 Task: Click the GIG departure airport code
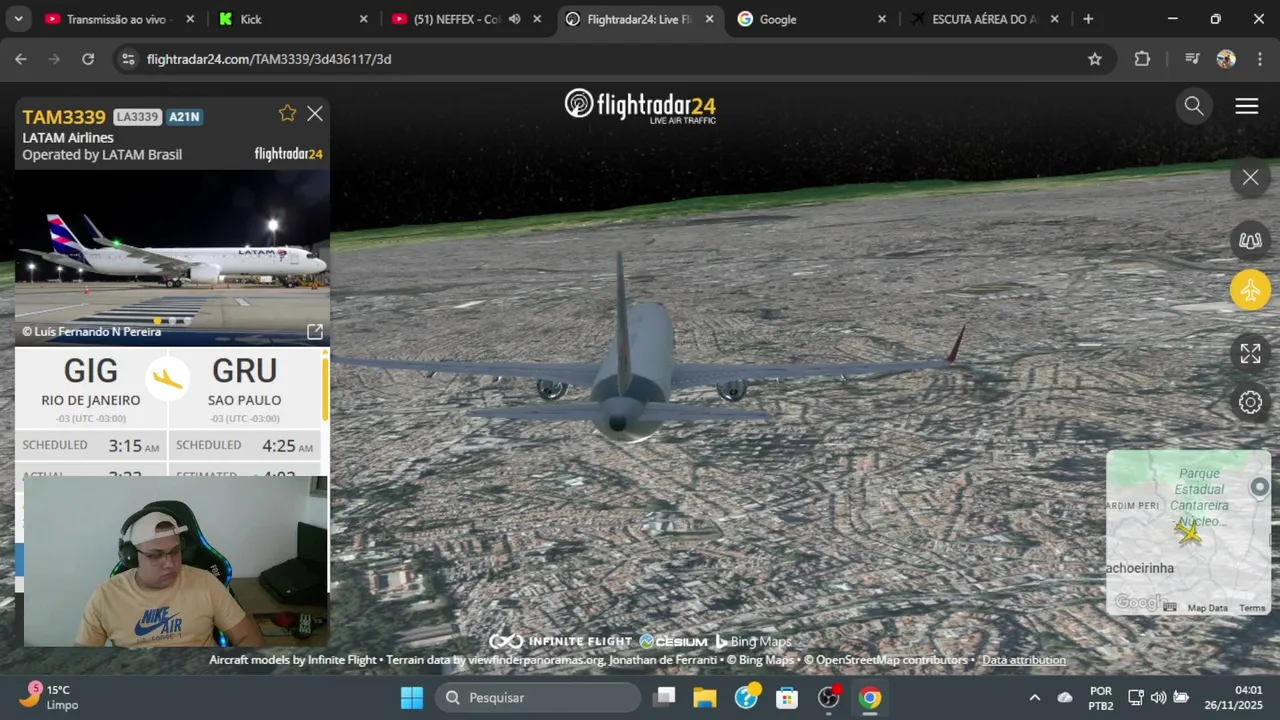click(91, 371)
